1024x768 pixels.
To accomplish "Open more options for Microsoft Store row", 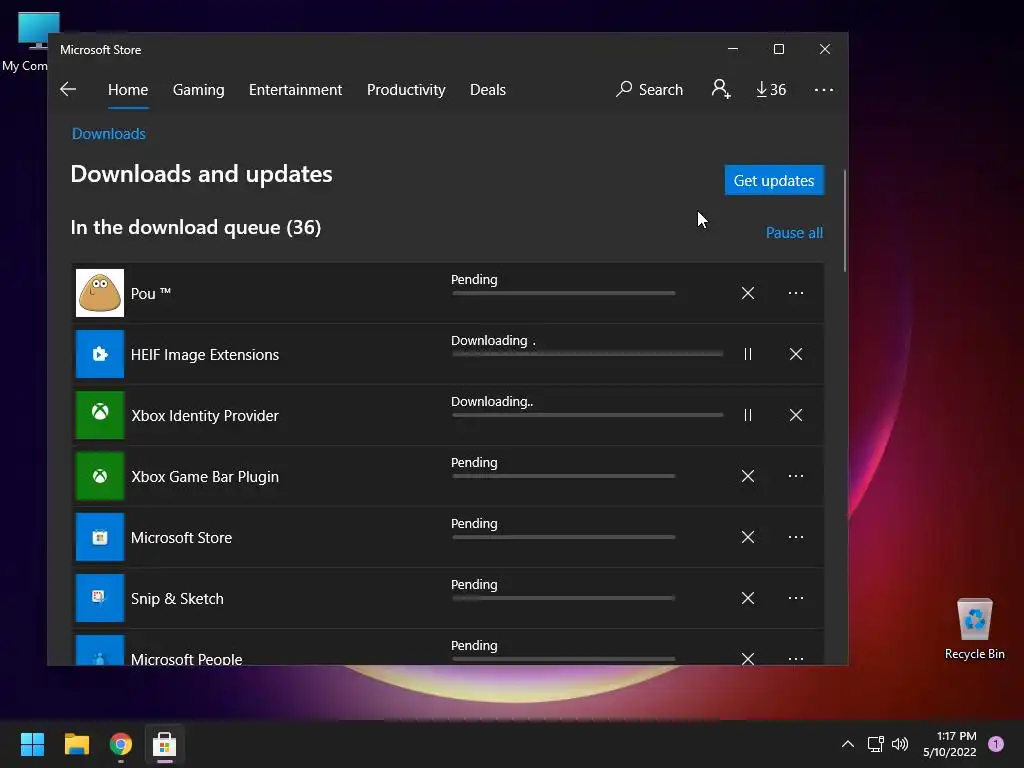I will click(795, 537).
